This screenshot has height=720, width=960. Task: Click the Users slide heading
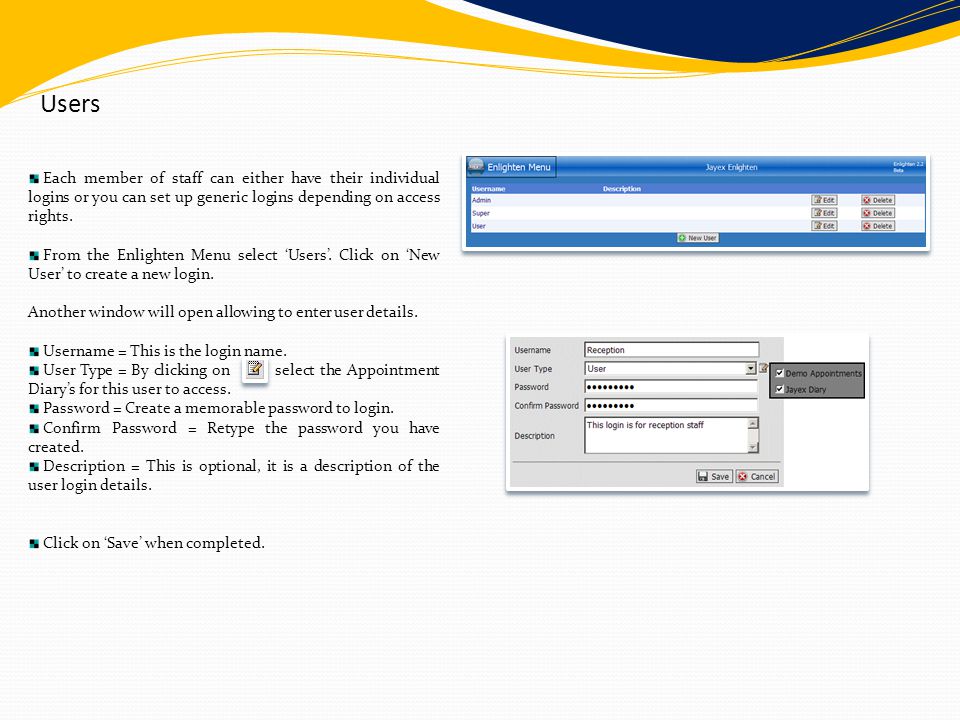click(70, 104)
